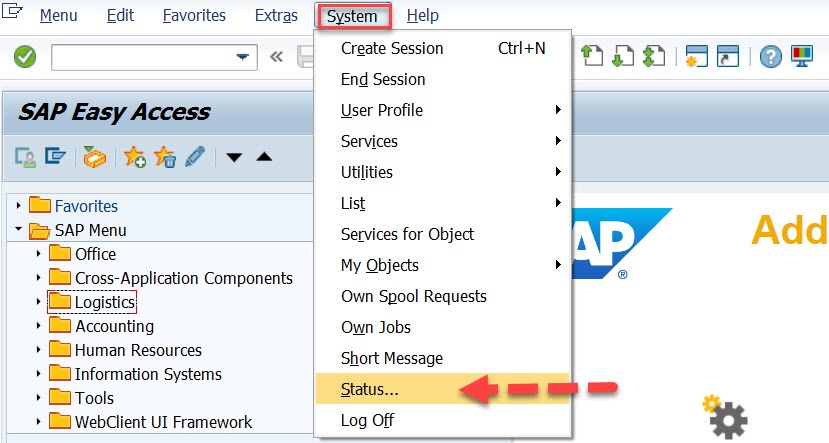Click the Add to Favorites star icon

134,156
